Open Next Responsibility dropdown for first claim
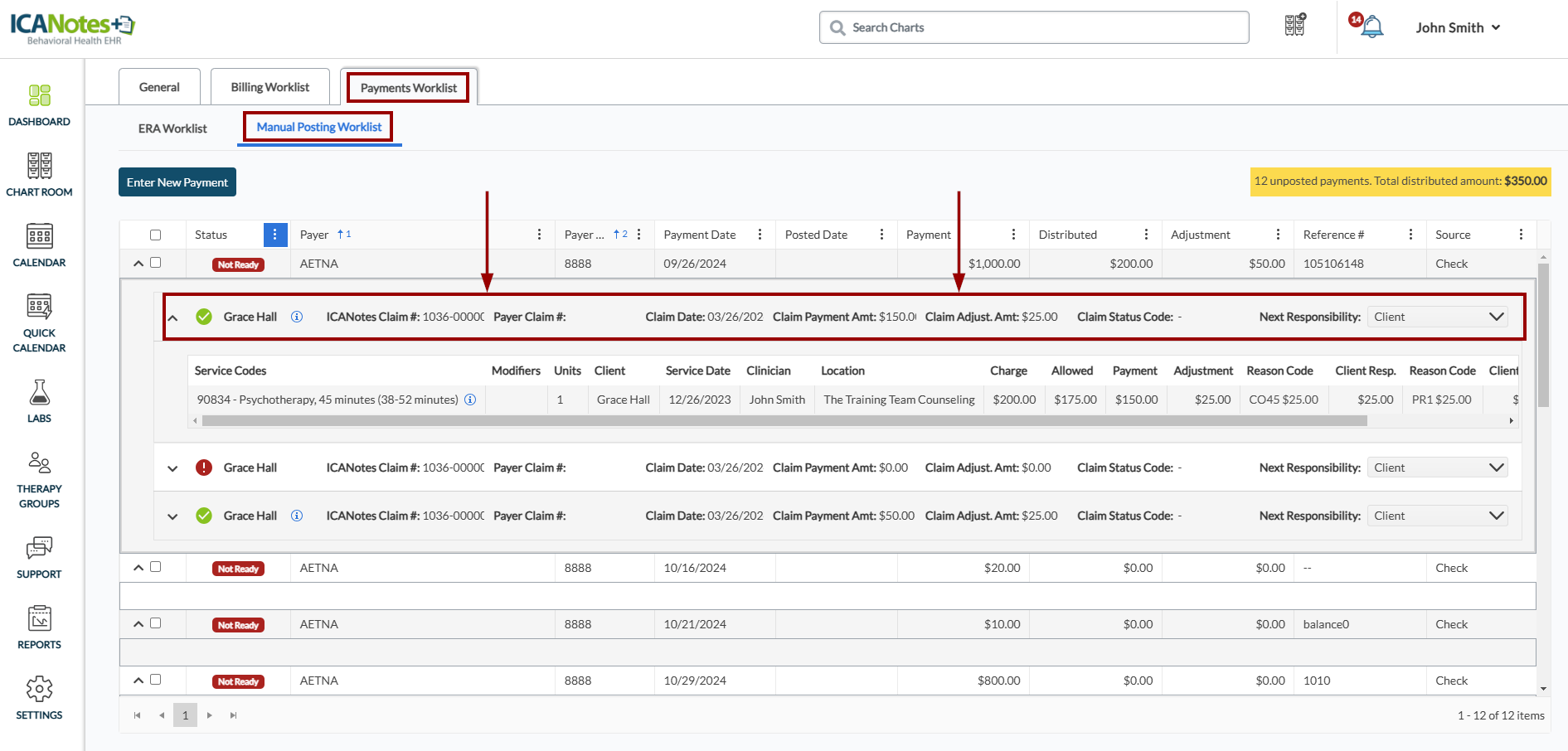The height and width of the screenshot is (751, 1568). tap(1438, 317)
